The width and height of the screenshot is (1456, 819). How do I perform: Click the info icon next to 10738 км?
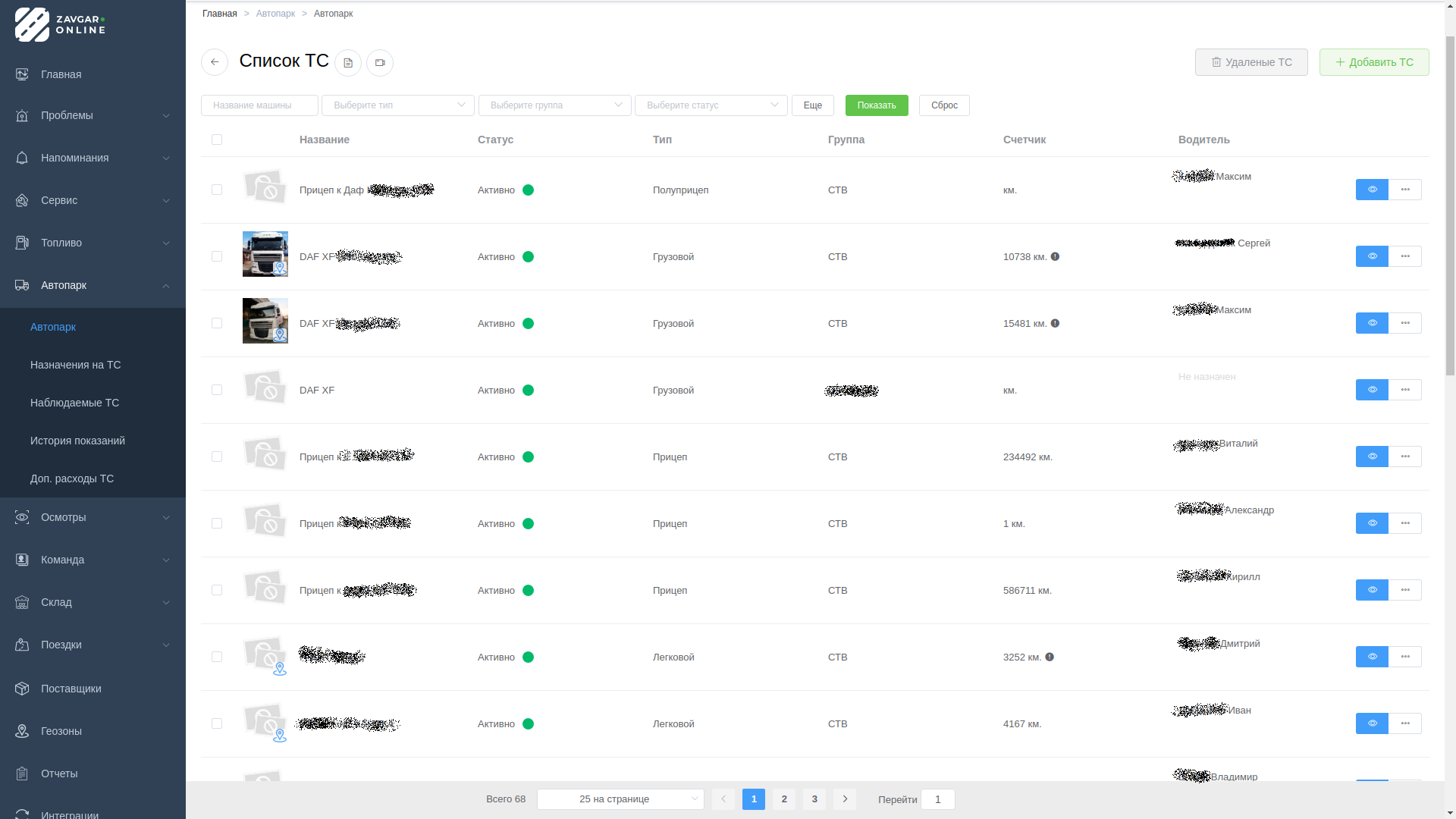point(1055,257)
